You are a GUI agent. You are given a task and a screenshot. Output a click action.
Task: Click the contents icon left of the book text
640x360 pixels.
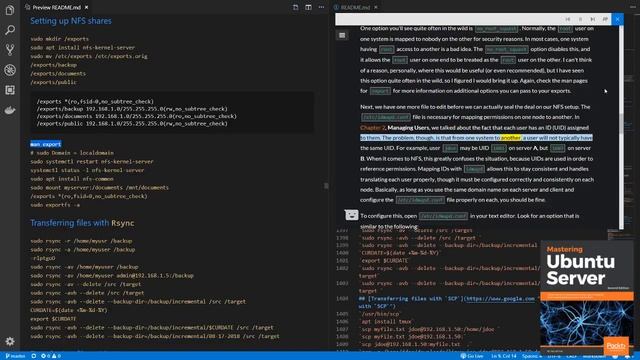pyautogui.click(x=342, y=36)
